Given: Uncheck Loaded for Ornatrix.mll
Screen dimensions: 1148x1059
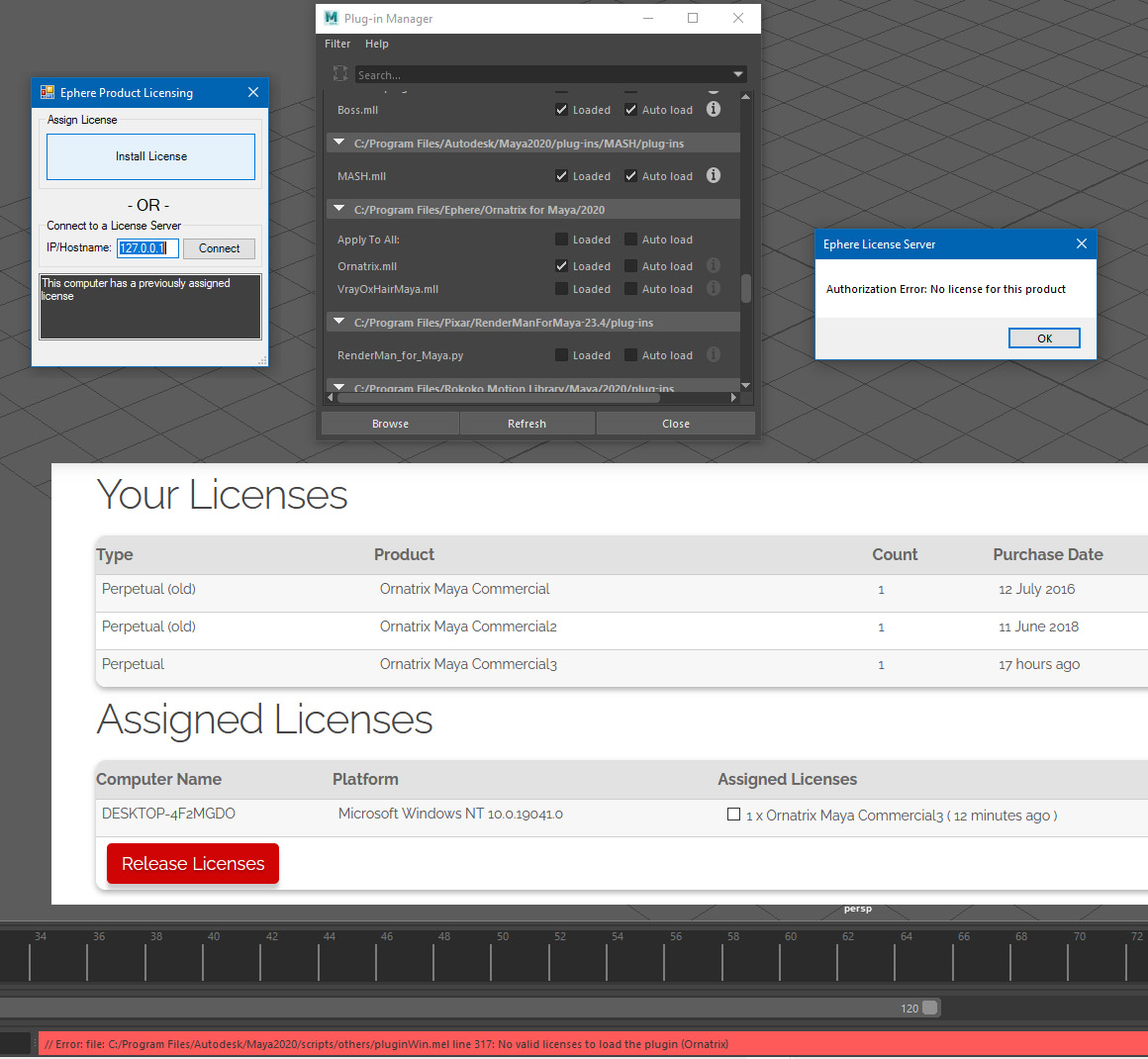Looking at the screenshot, I should [561, 266].
